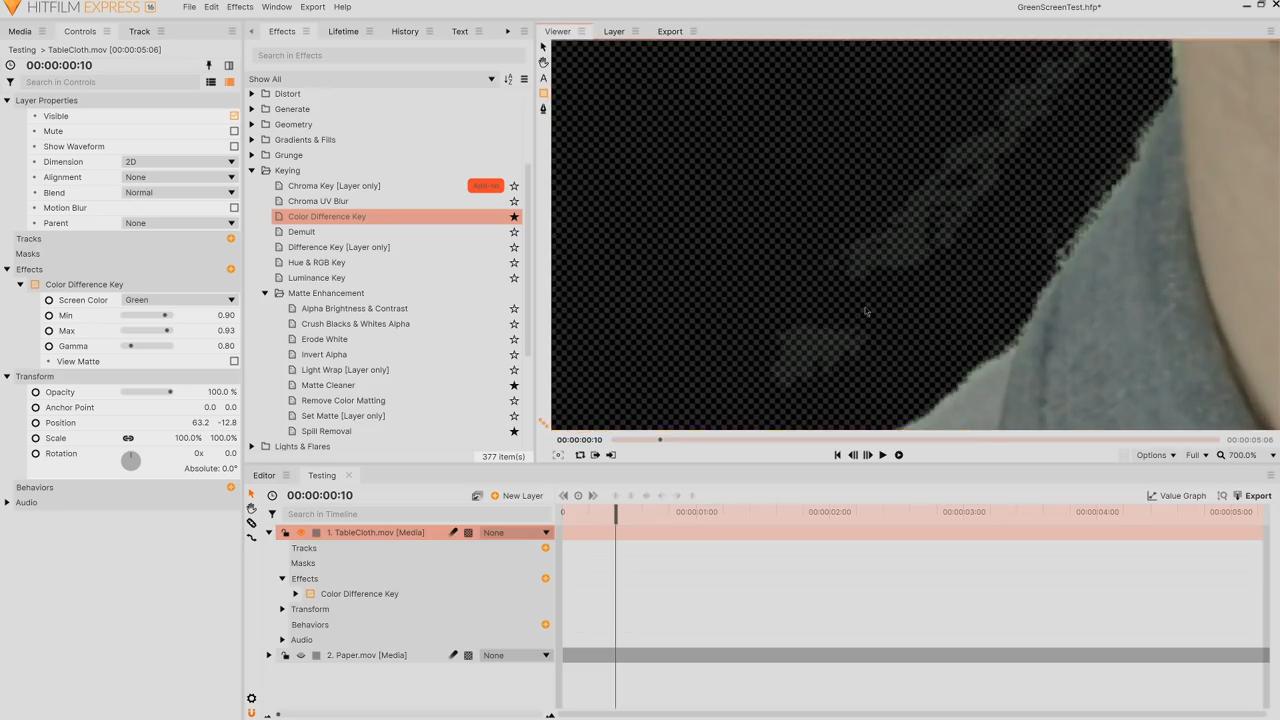Open the Show All effects filter dropdown
This screenshot has height=720, width=1280.
click(x=372, y=79)
